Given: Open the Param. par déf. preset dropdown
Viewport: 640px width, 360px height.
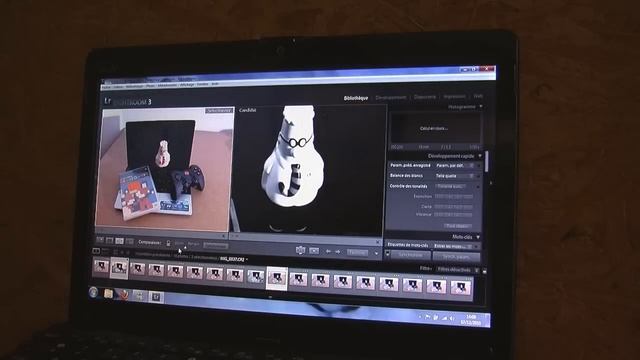Looking at the screenshot, I should (x=455, y=165).
